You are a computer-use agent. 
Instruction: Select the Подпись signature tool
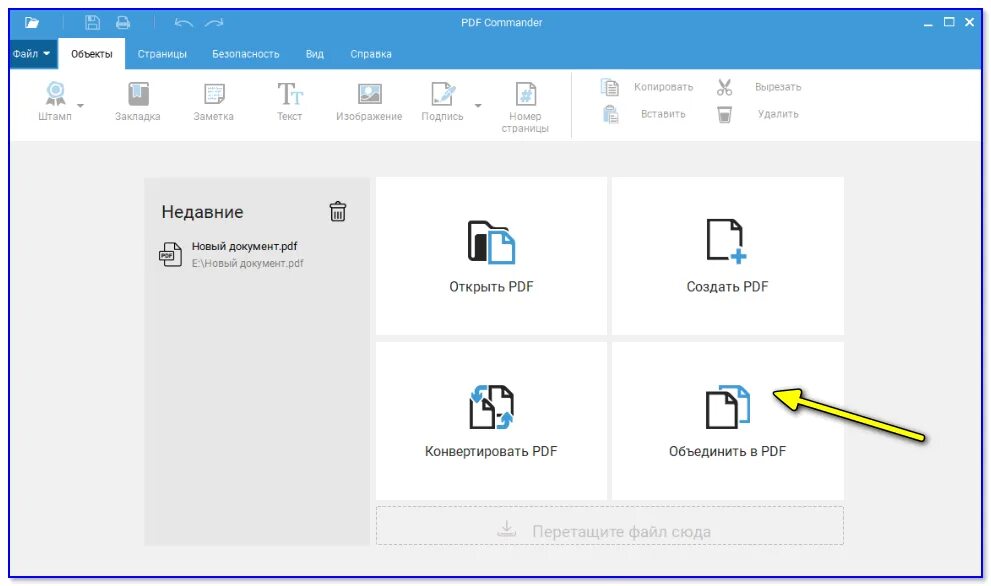tap(442, 101)
